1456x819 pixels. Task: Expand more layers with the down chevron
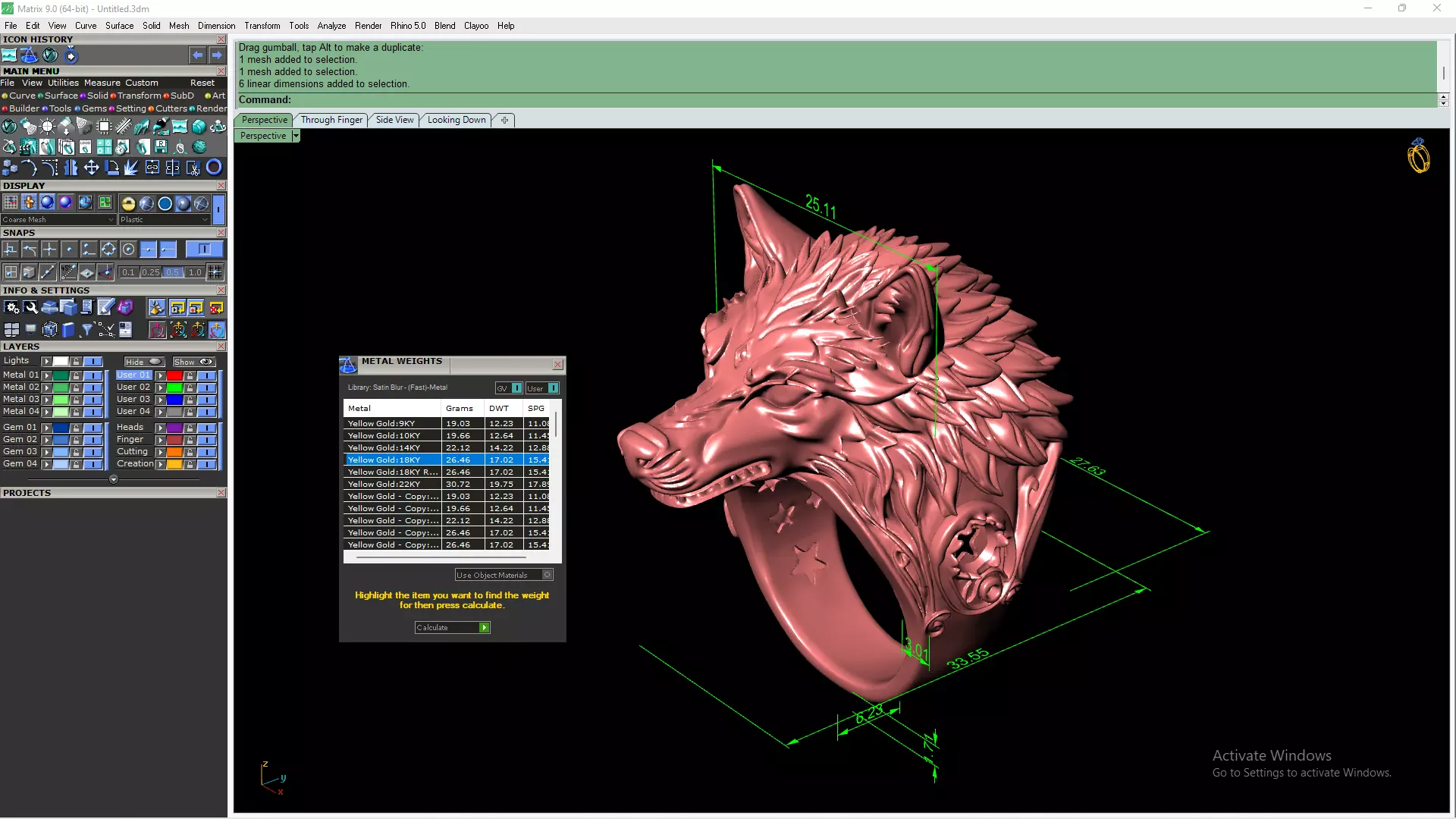point(114,479)
